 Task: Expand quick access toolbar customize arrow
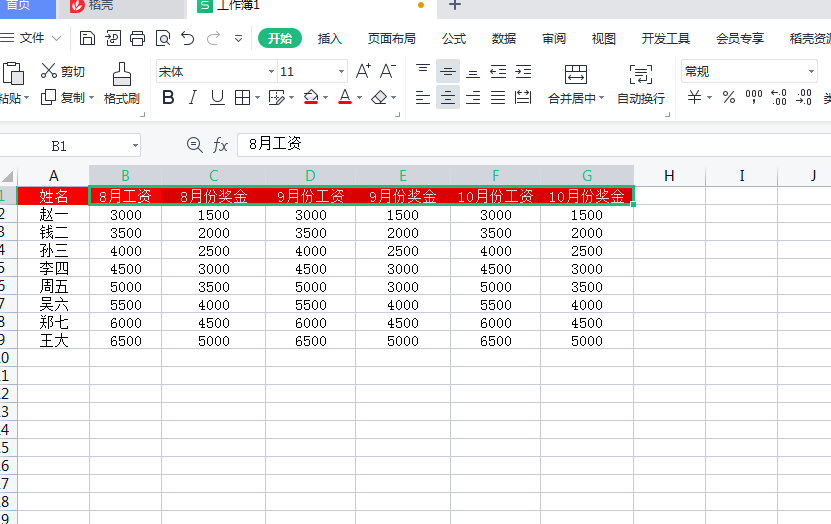point(238,38)
